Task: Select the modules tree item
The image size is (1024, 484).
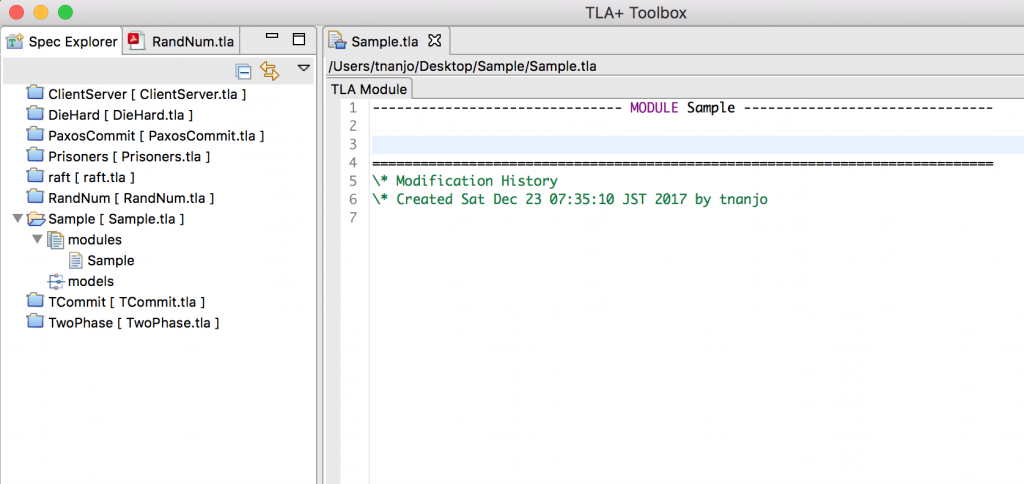Action: [x=95, y=240]
